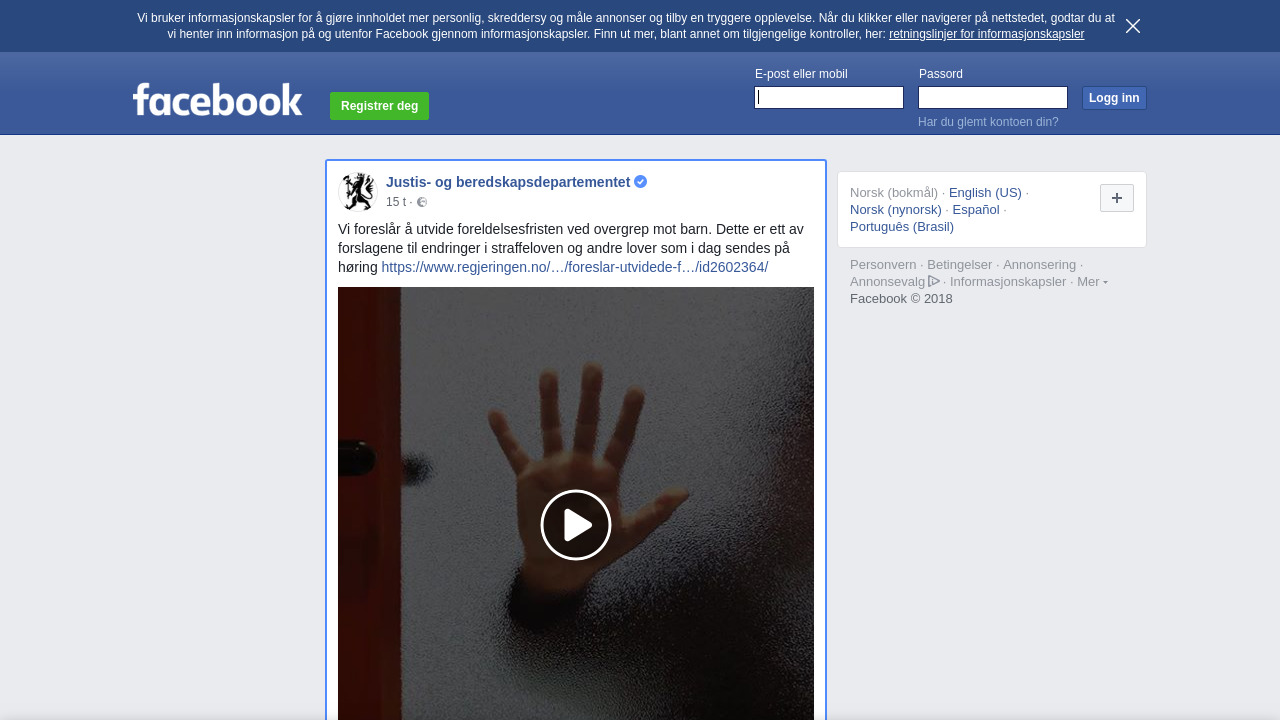Play the hand video
This screenshot has height=720, width=1280.
pos(576,525)
